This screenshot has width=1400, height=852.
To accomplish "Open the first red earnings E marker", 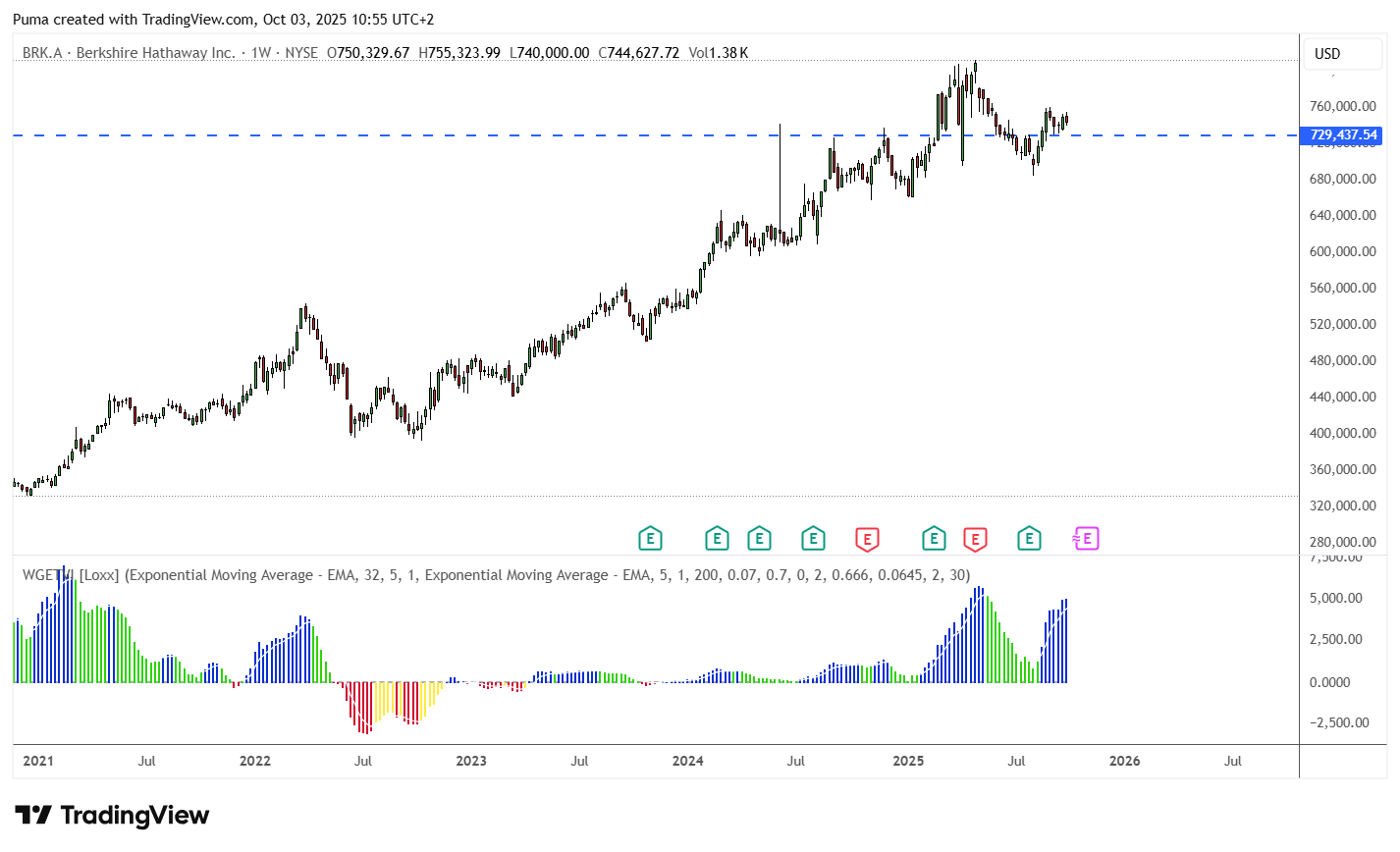I will point(867,538).
